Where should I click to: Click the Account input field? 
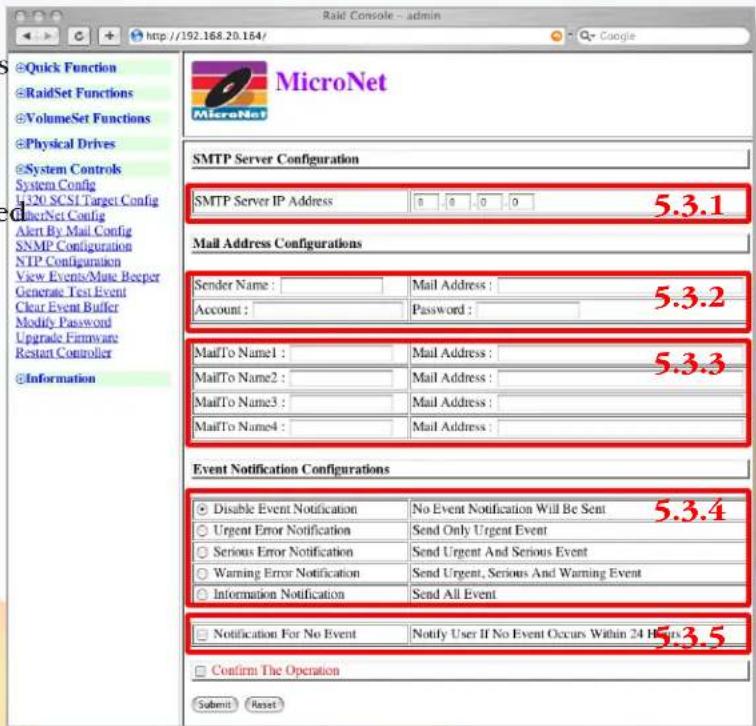pyautogui.click(x=328, y=310)
